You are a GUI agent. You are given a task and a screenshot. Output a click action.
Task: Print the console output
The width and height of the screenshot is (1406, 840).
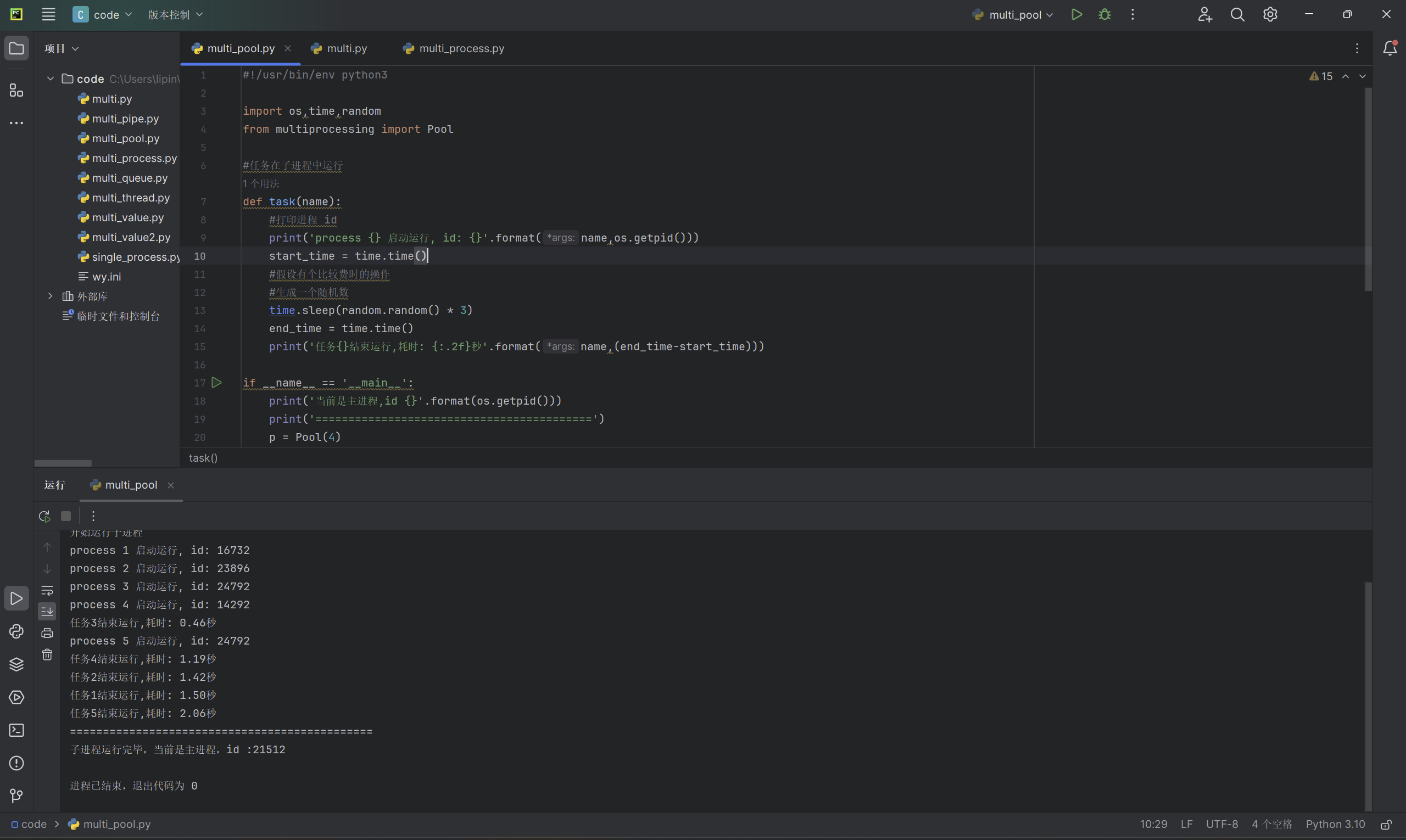click(x=48, y=634)
